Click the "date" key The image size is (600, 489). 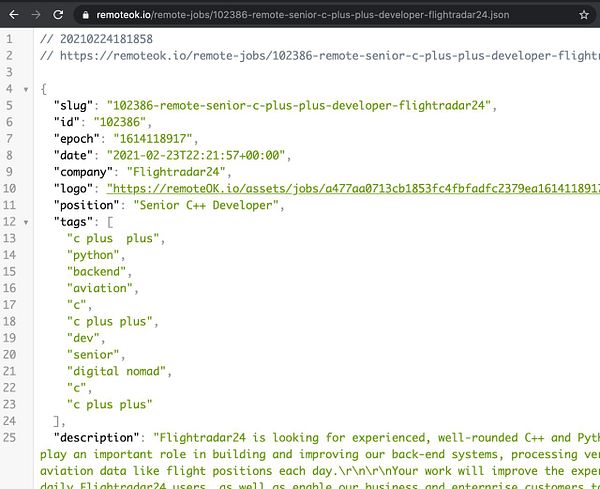coord(73,155)
